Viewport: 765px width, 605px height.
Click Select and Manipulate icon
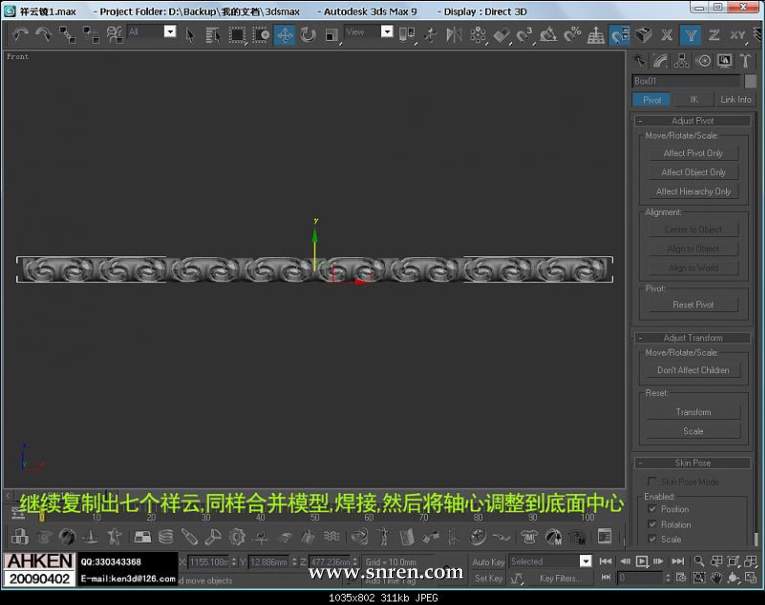point(430,35)
